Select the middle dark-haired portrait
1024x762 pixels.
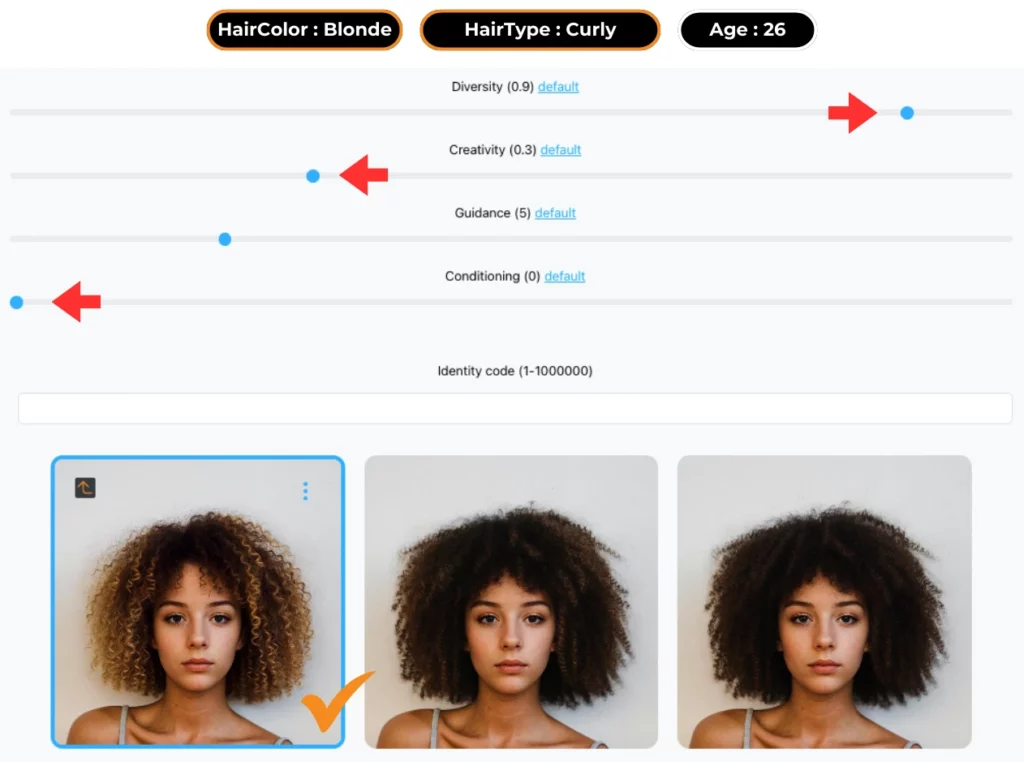[511, 602]
